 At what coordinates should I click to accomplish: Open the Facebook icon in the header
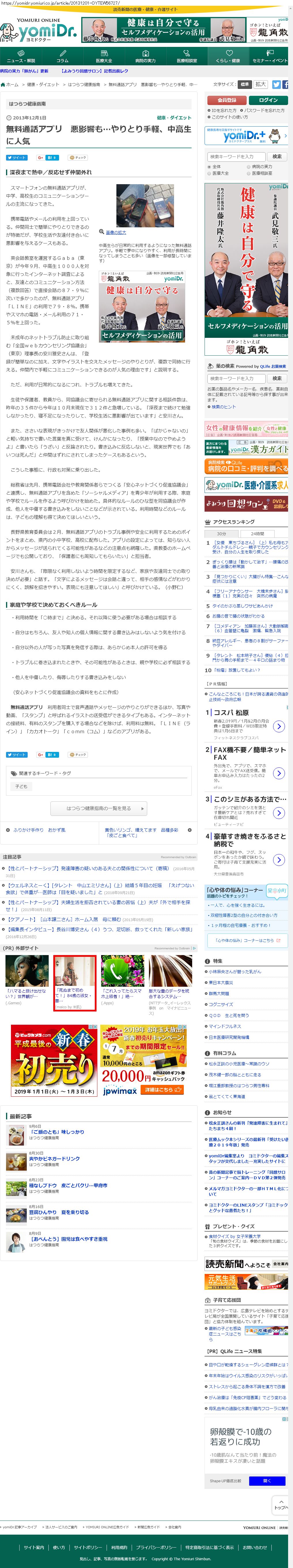(x=286, y=85)
